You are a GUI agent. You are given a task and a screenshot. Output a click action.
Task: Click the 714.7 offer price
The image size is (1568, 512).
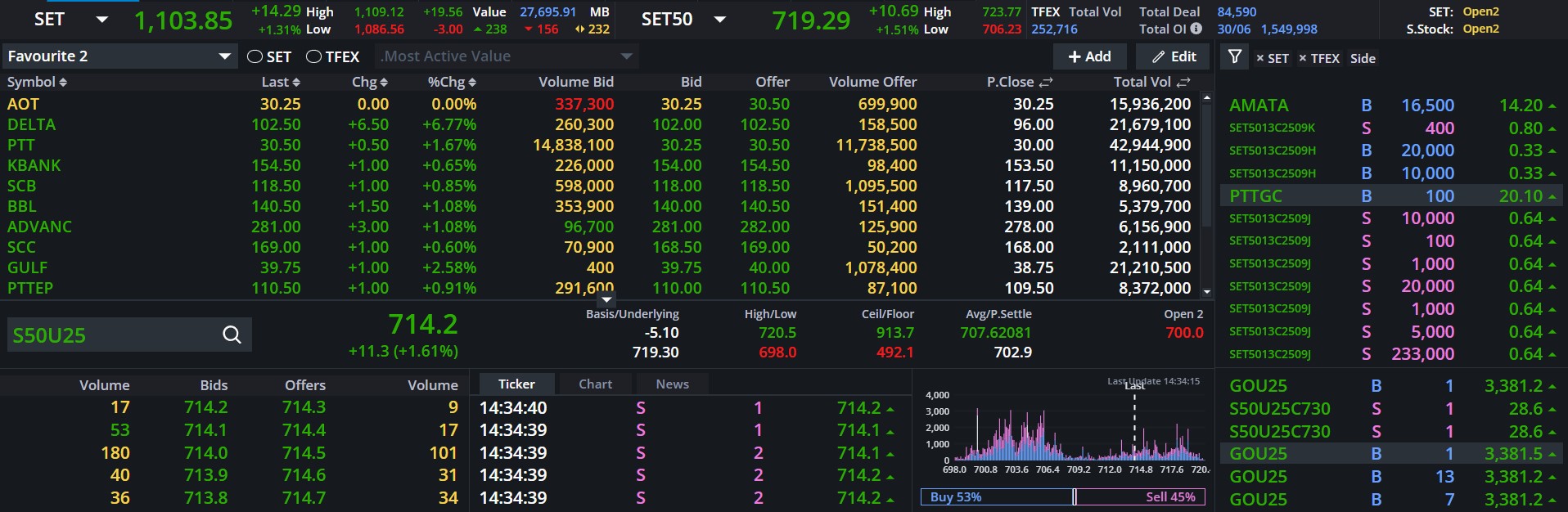[x=304, y=498]
